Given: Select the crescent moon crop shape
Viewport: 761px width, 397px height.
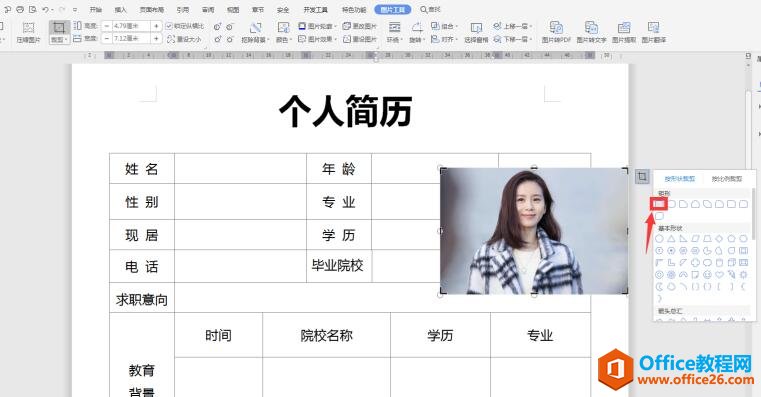Looking at the screenshot, I should coord(659,287).
